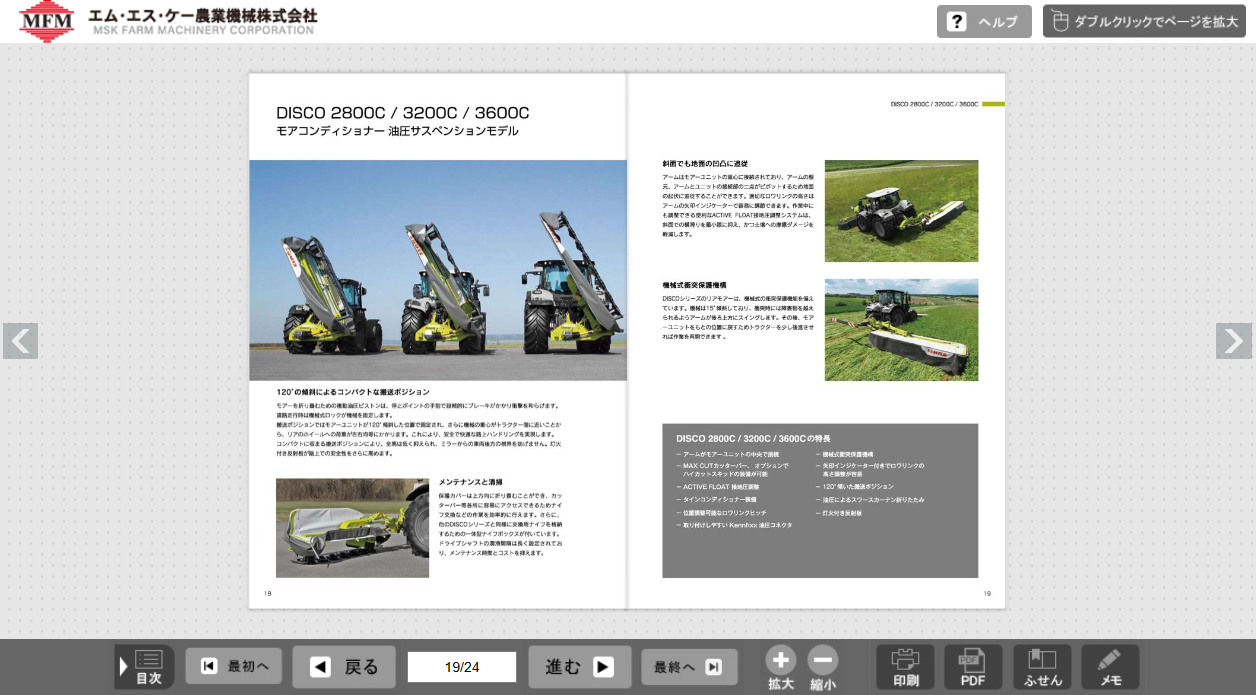The width and height of the screenshot is (1256, 695).
Task: Zoom in with the 拡大 plus icon
Action: pos(781,668)
